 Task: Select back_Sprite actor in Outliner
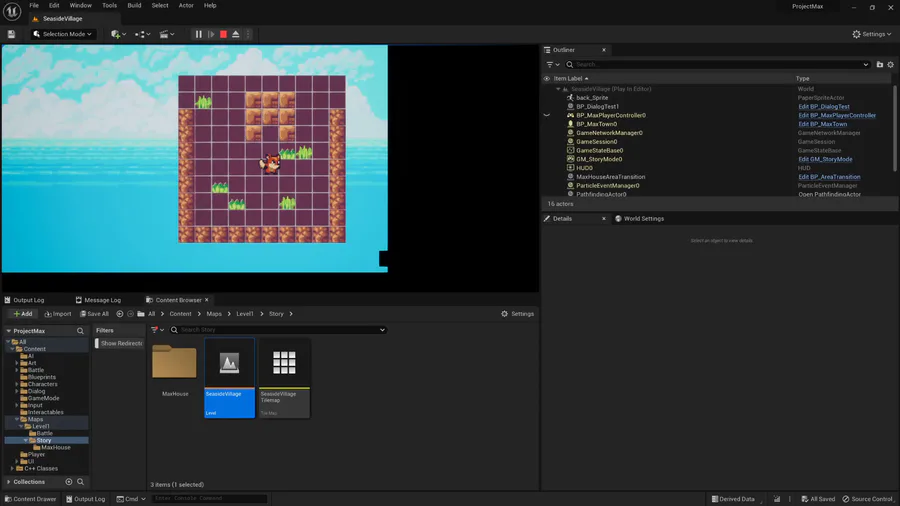(x=592, y=98)
